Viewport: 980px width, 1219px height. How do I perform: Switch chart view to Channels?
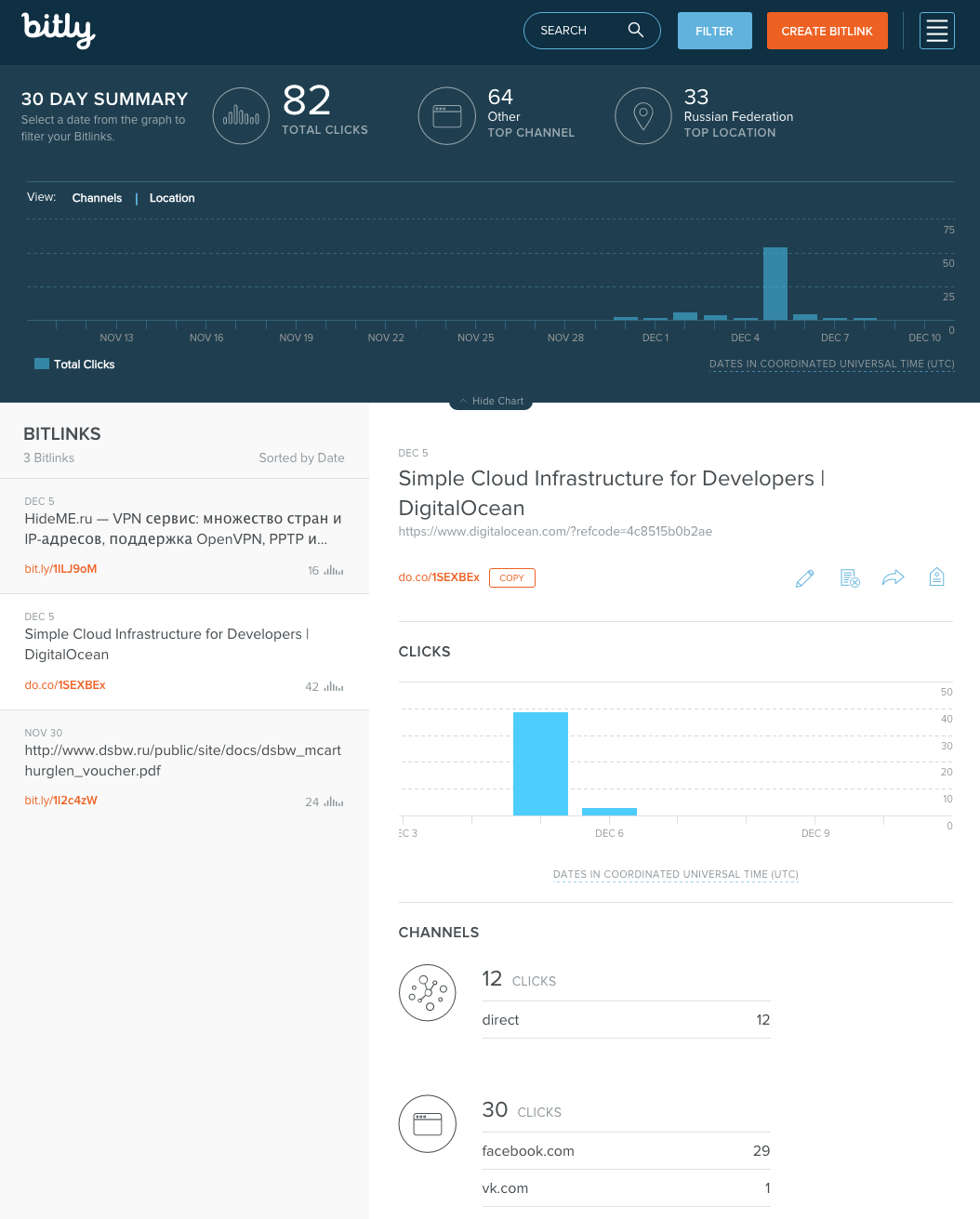coord(97,198)
